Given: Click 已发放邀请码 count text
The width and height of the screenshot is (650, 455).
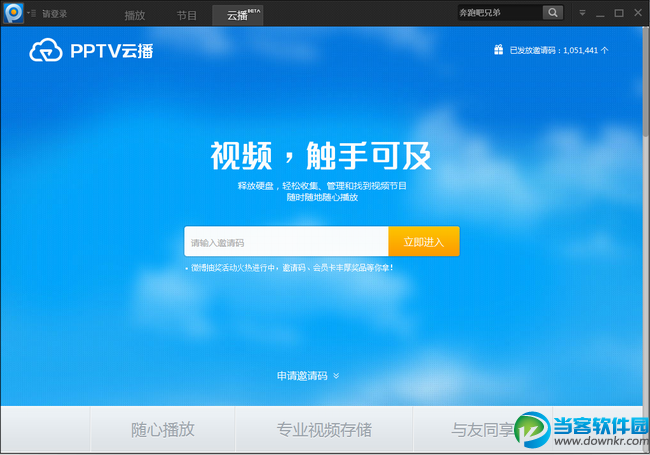Looking at the screenshot, I should pyautogui.click(x=559, y=51).
